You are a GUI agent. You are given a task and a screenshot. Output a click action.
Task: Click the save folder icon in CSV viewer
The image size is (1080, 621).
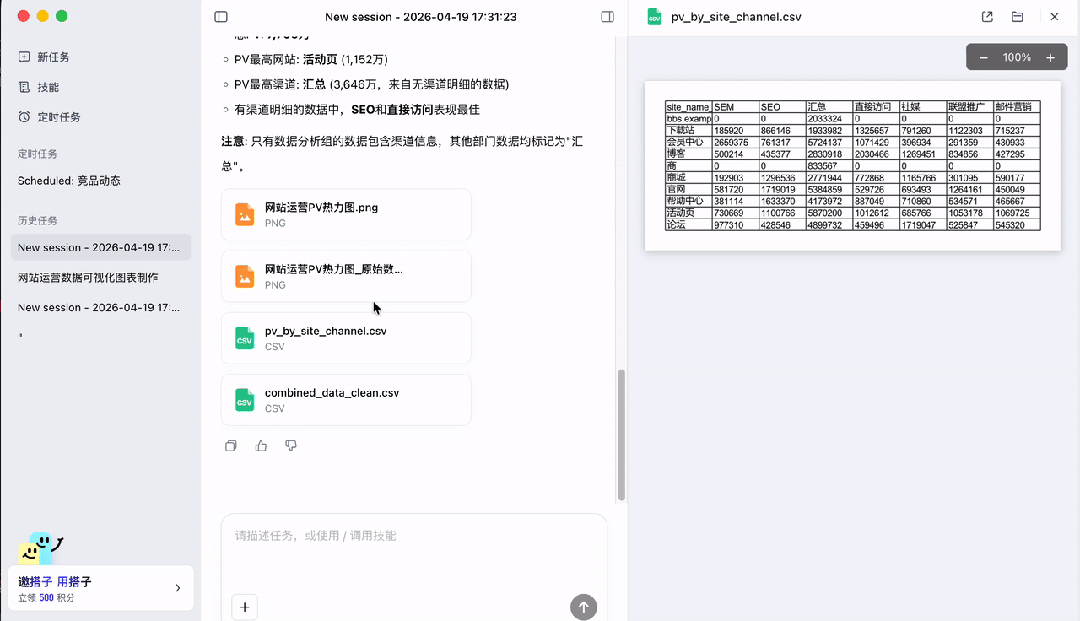(1016, 16)
